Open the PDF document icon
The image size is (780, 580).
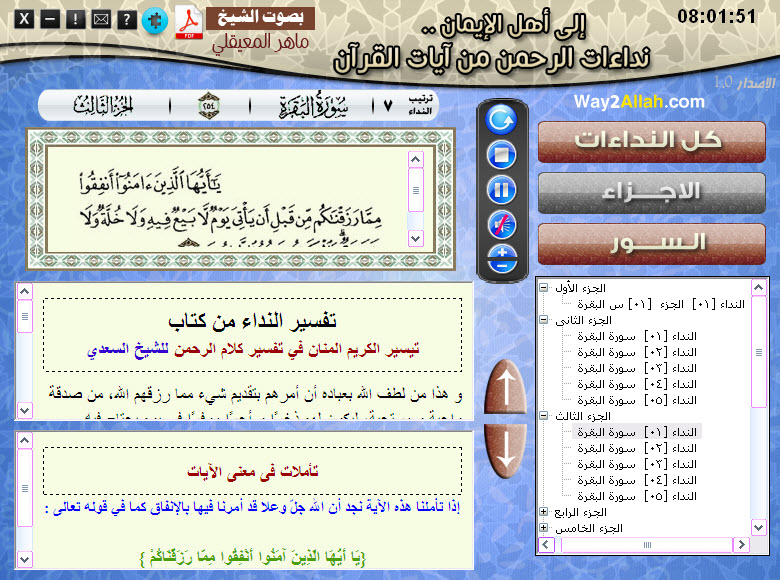pos(189,22)
